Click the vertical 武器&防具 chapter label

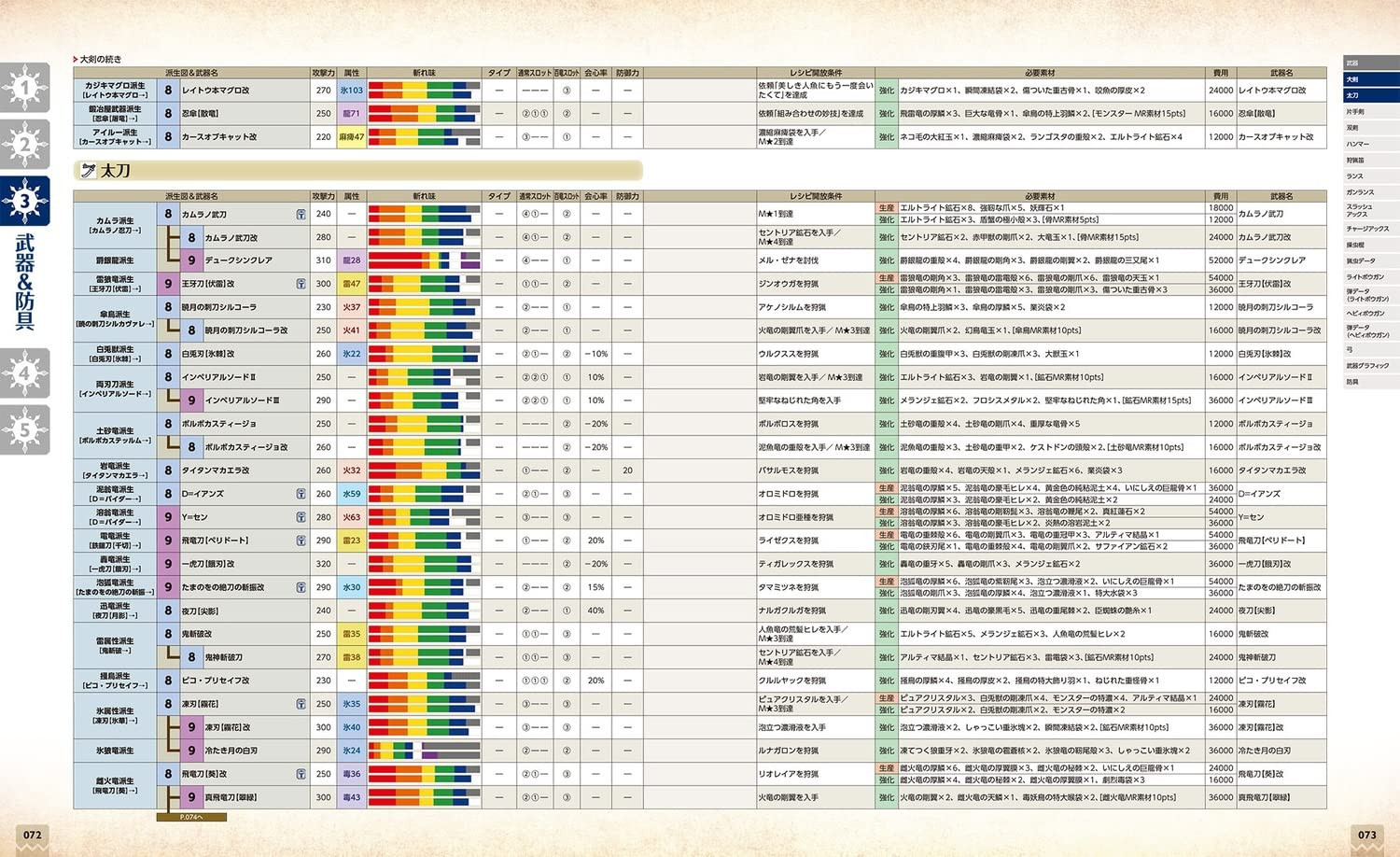[24, 282]
